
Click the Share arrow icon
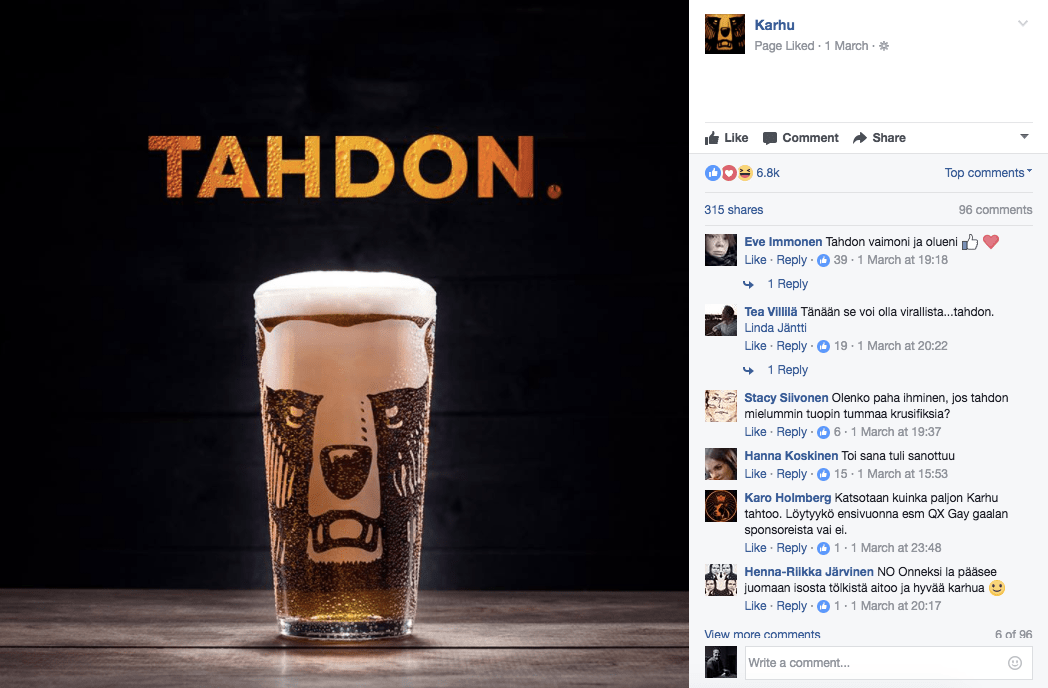point(860,138)
